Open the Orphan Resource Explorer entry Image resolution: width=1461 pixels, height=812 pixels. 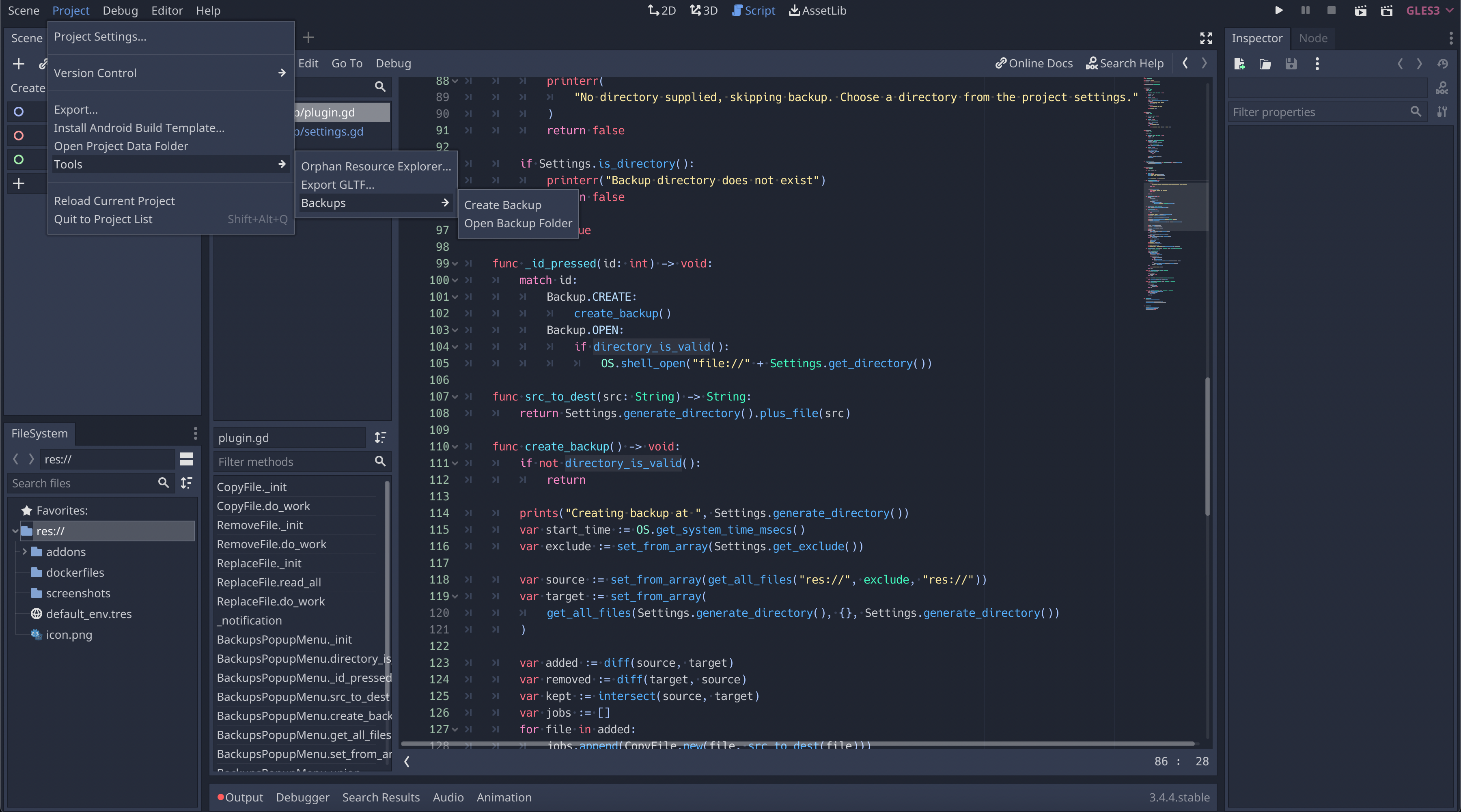[x=375, y=166]
